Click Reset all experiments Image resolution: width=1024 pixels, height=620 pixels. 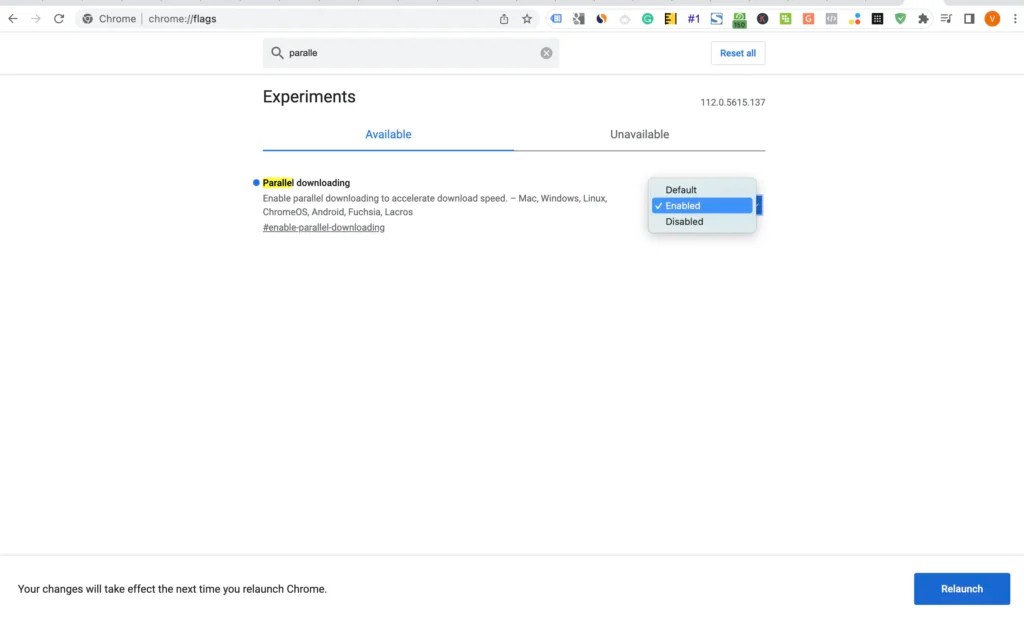[737, 53]
